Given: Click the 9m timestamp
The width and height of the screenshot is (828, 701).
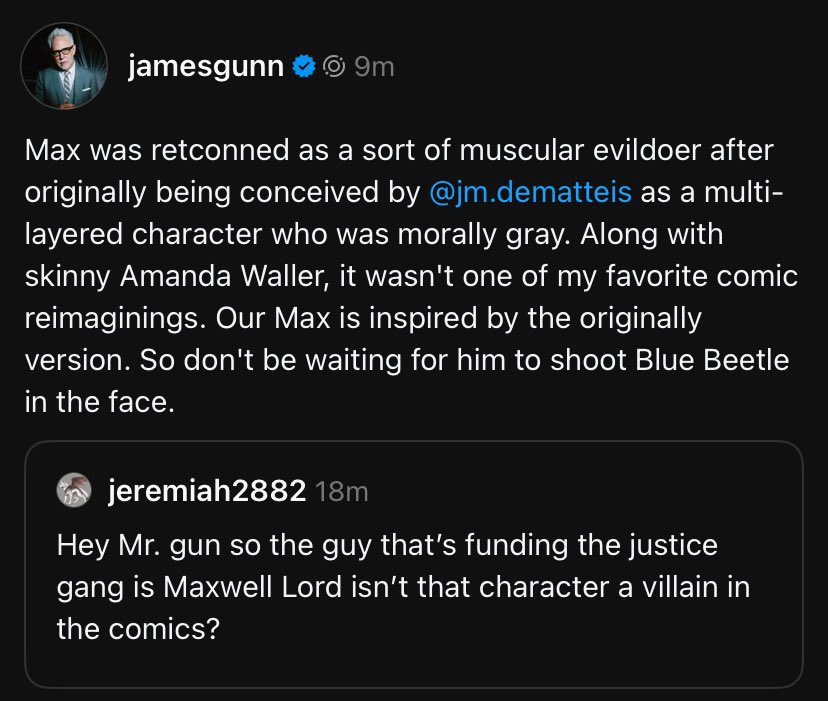Looking at the screenshot, I should pyautogui.click(x=374, y=67).
